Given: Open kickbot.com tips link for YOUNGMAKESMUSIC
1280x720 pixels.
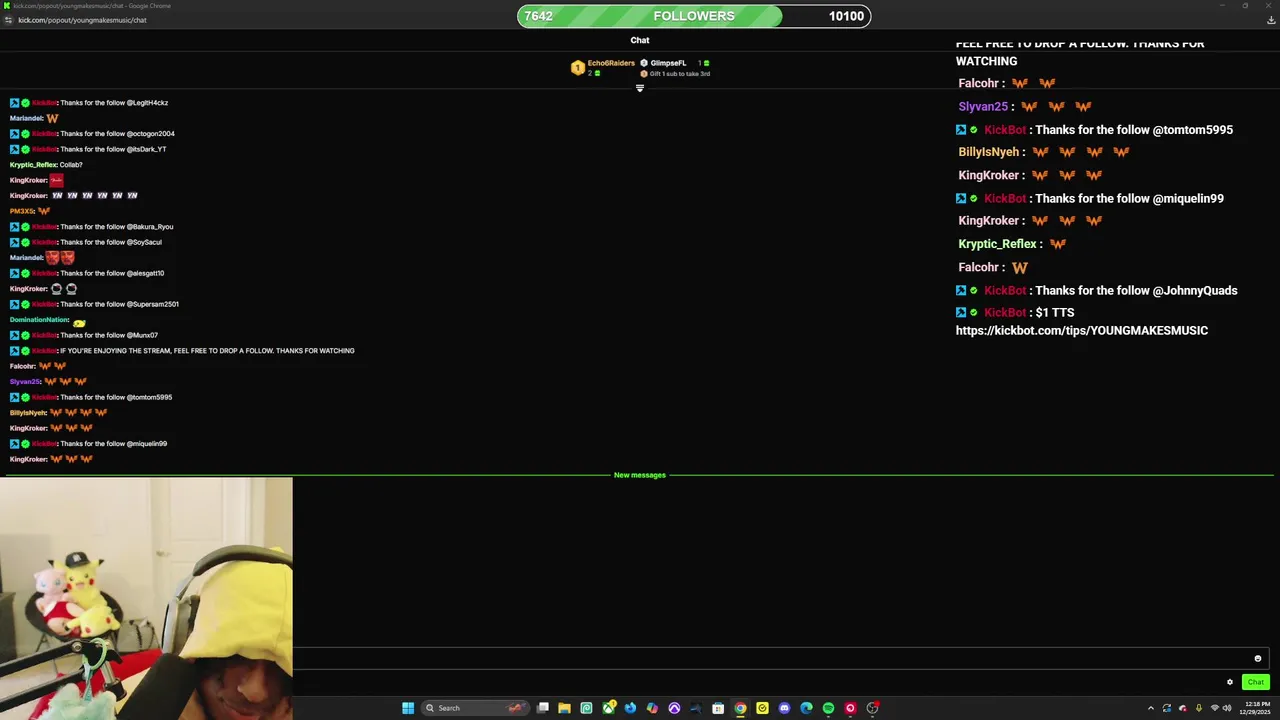Looking at the screenshot, I should coord(1082,330).
